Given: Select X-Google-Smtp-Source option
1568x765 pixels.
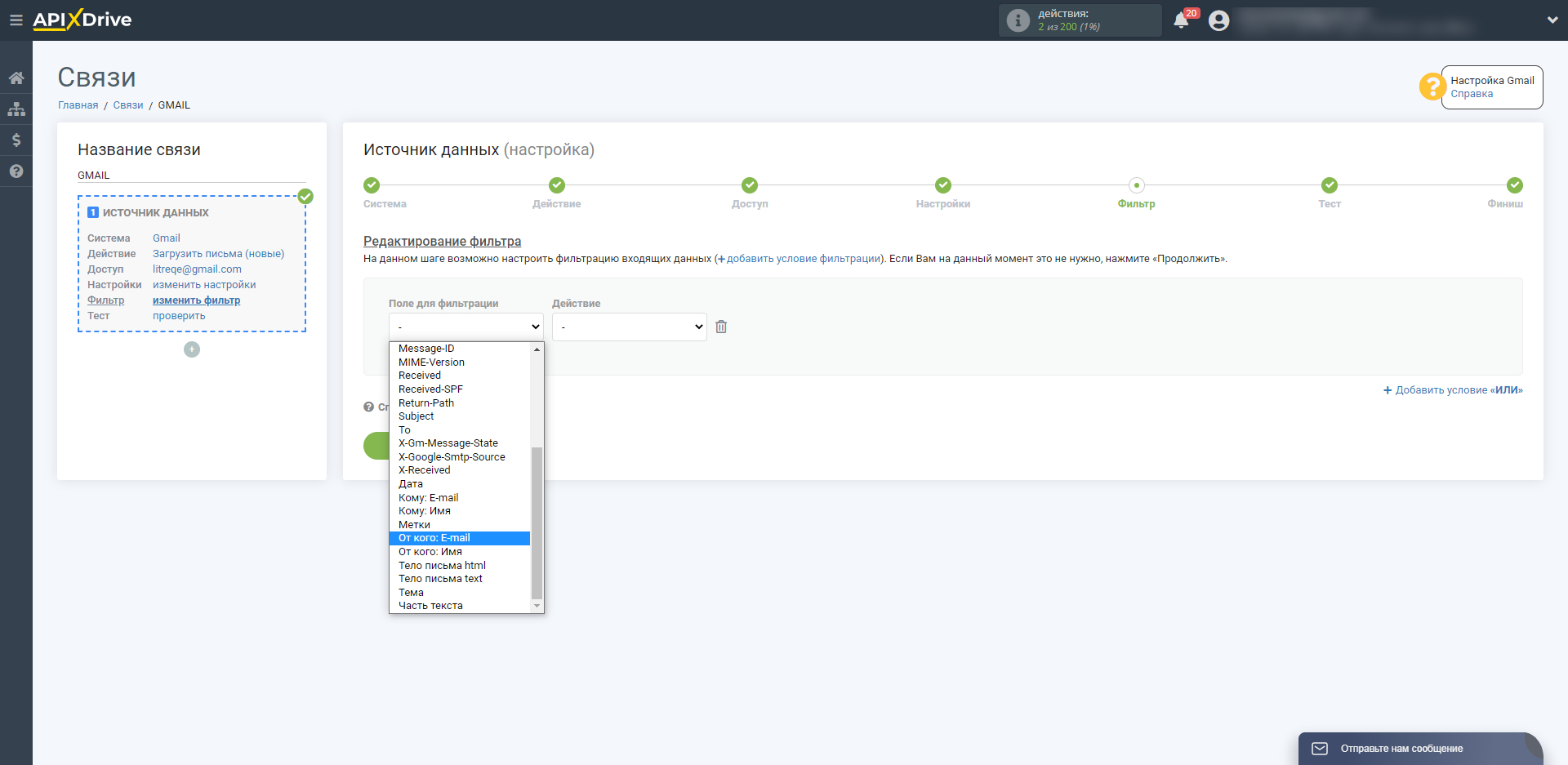Looking at the screenshot, I should [460, 457].
